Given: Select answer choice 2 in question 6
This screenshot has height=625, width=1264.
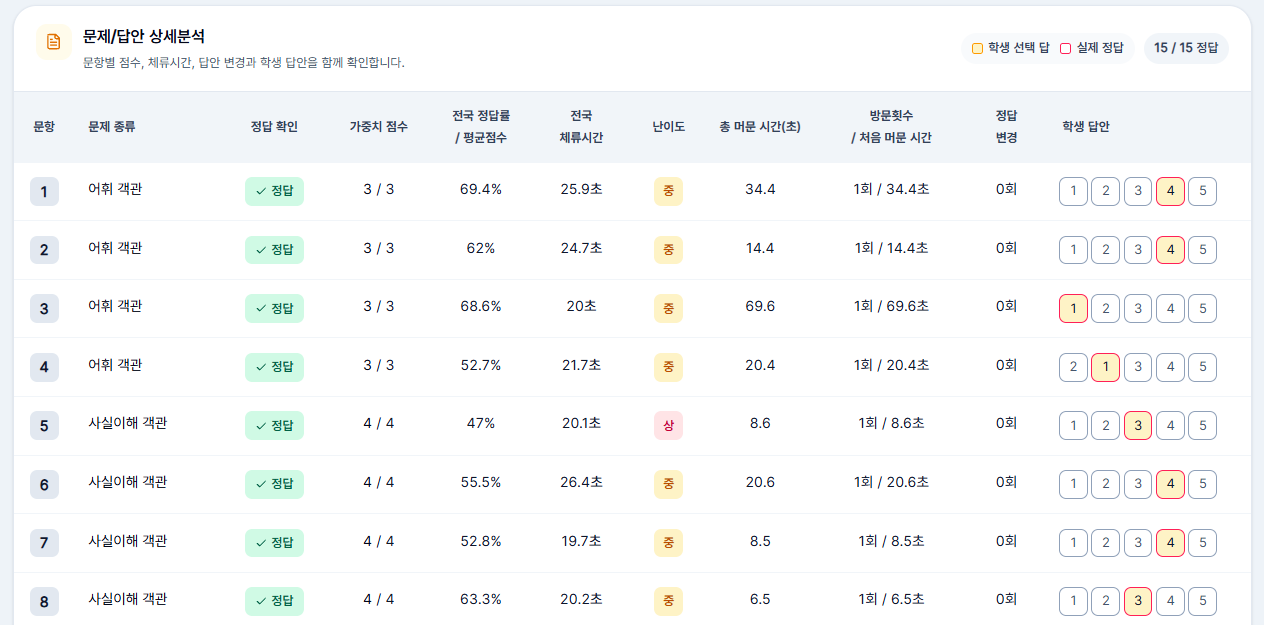Looking at the screenshot, I should pyautogui.click(x=1105, y=484).
